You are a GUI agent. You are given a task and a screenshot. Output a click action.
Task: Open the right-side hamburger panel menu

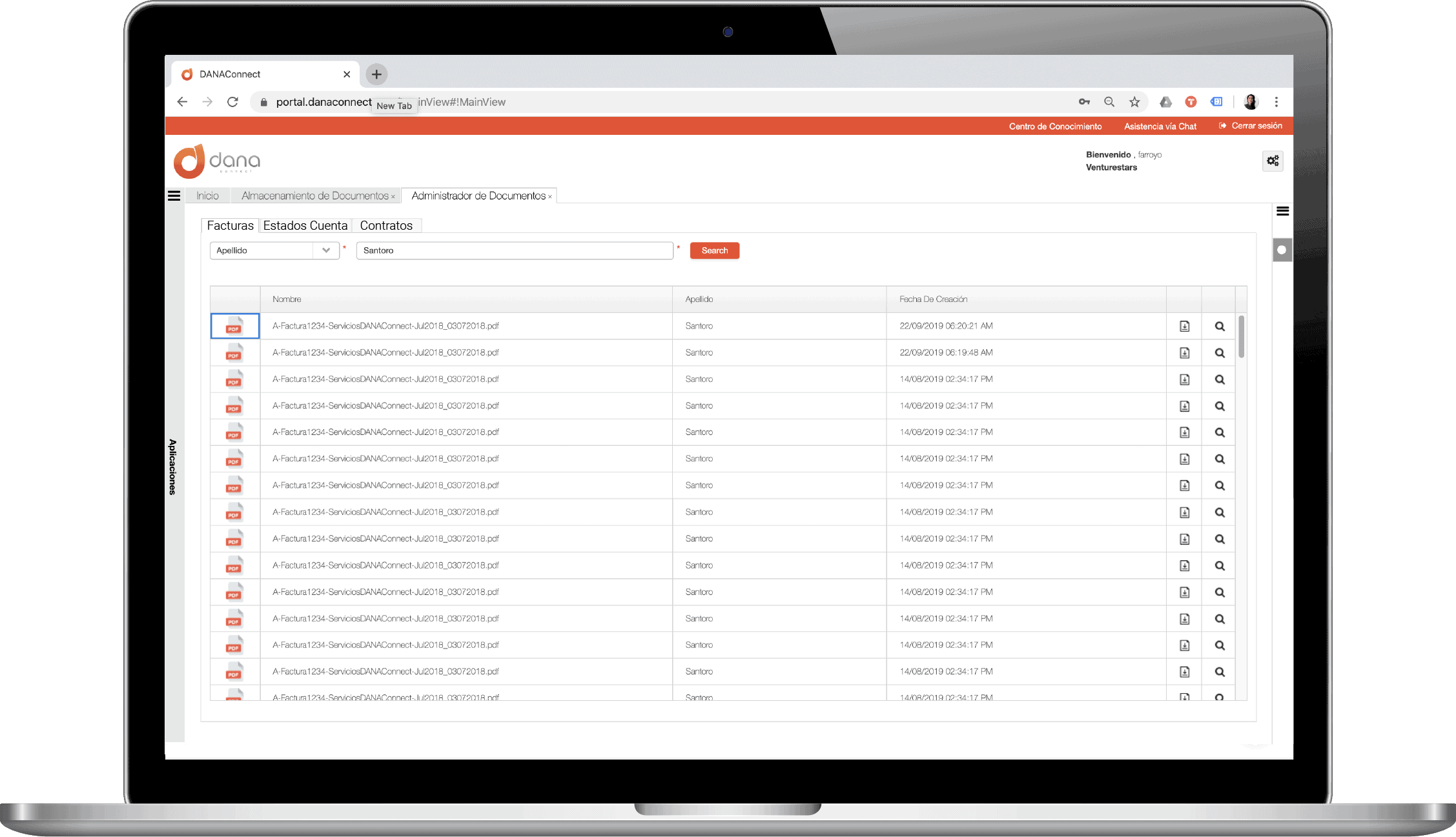pos(1283,211)
